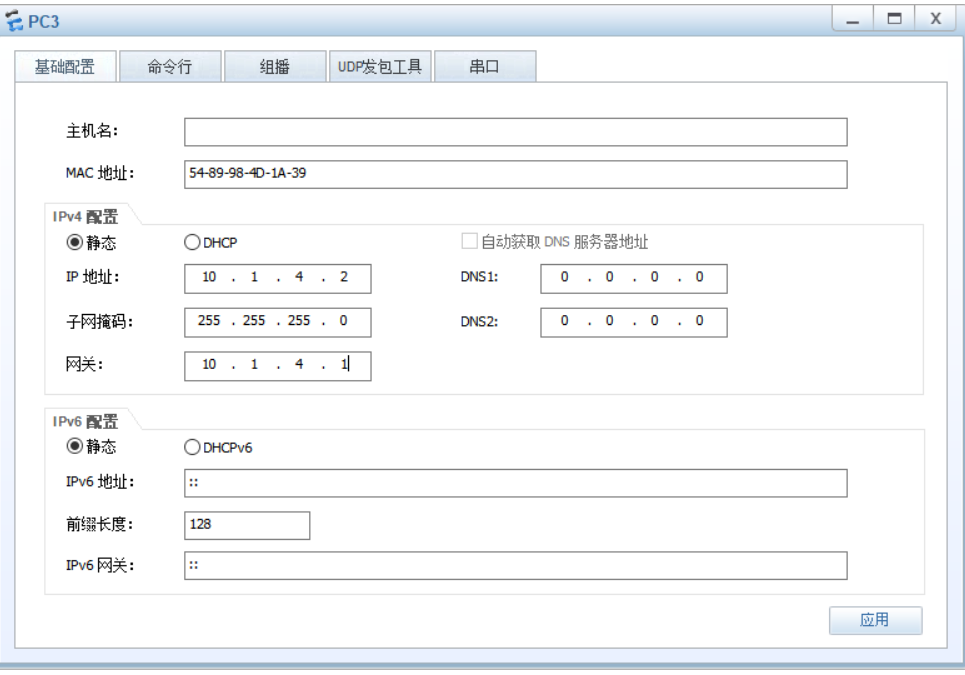Minimize the PC3 window
Image resolution: width=965 pixels, height=675 pixels.
[852, 18]
